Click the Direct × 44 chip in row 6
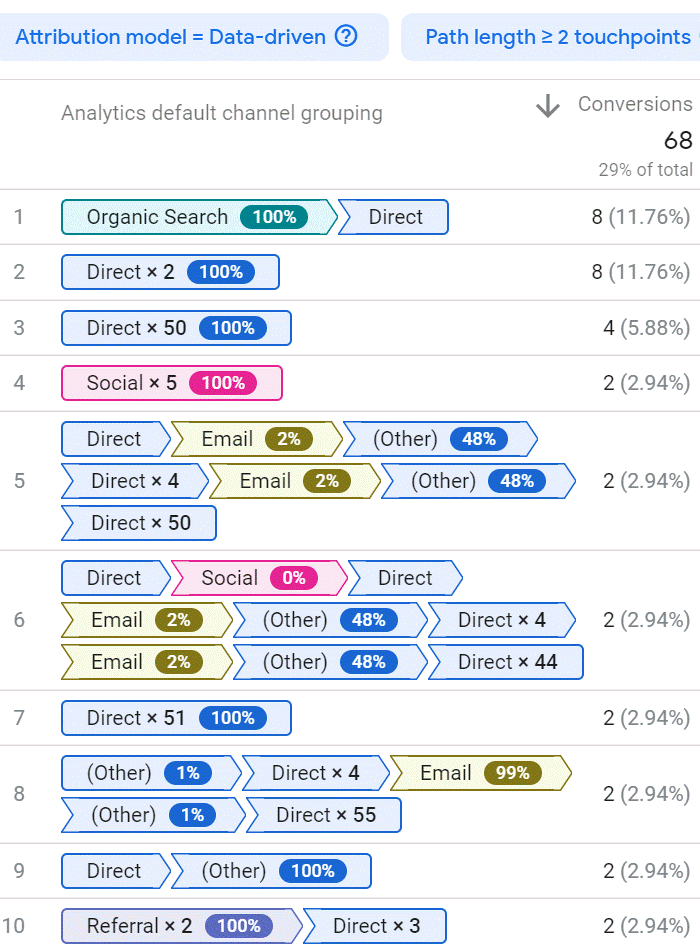 (x=507, y=662)
